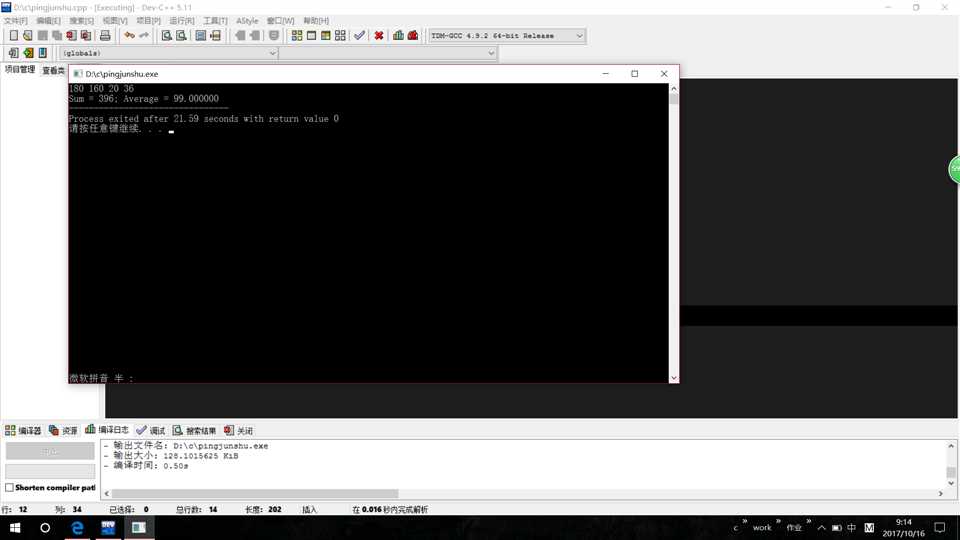Click the Rebuild All icon
Viewport: 960px width, 540px height.
click(340, 36)
